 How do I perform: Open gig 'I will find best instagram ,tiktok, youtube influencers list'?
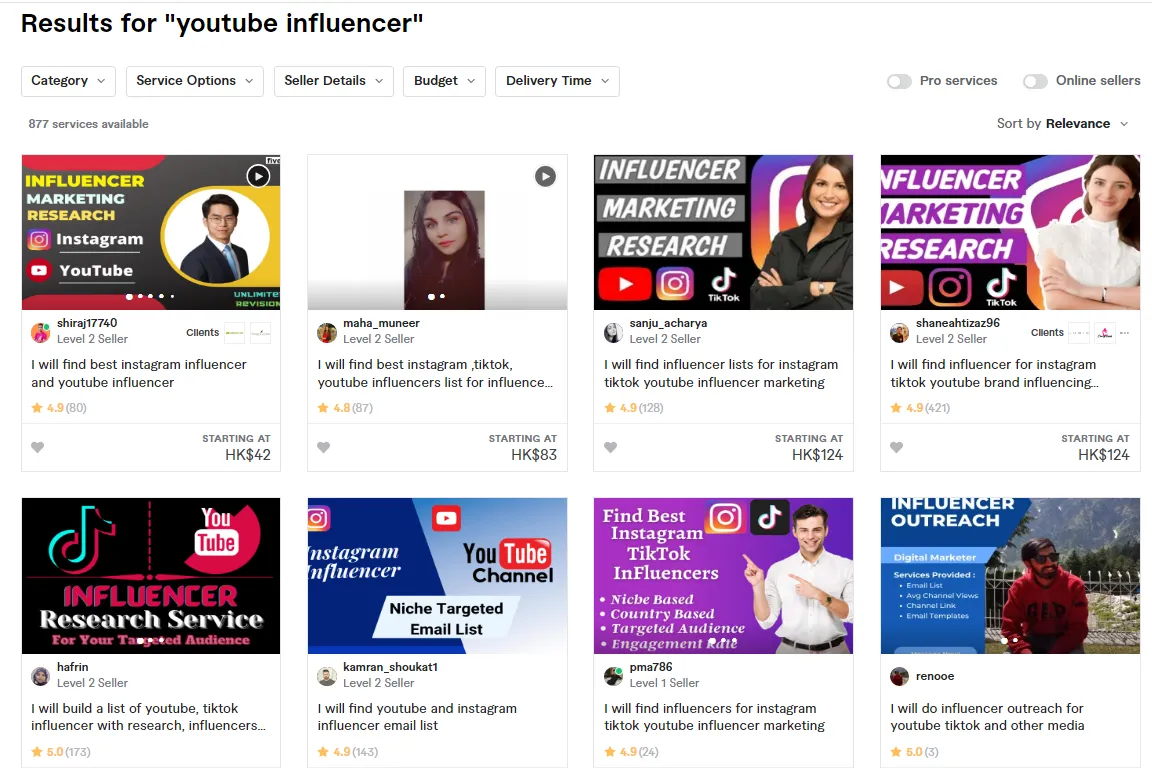(x=435, y=373)
